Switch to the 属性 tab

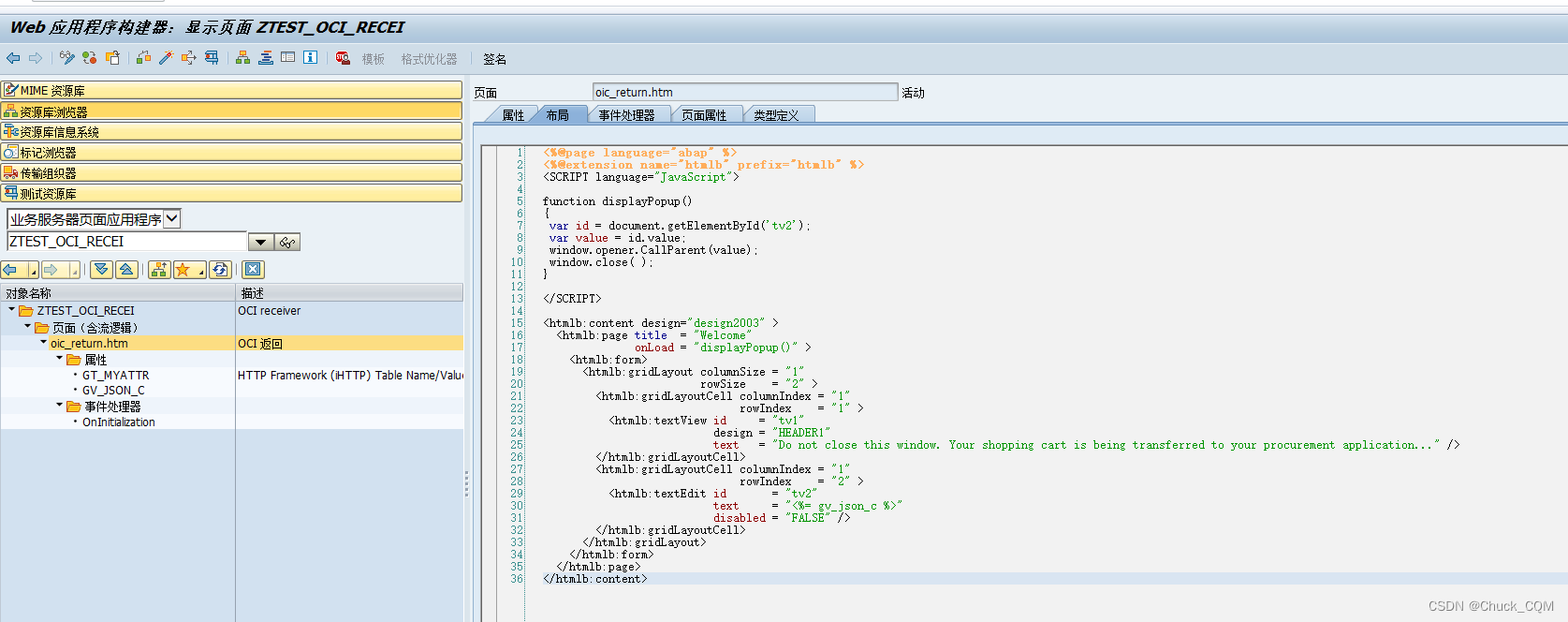(513, 115)
